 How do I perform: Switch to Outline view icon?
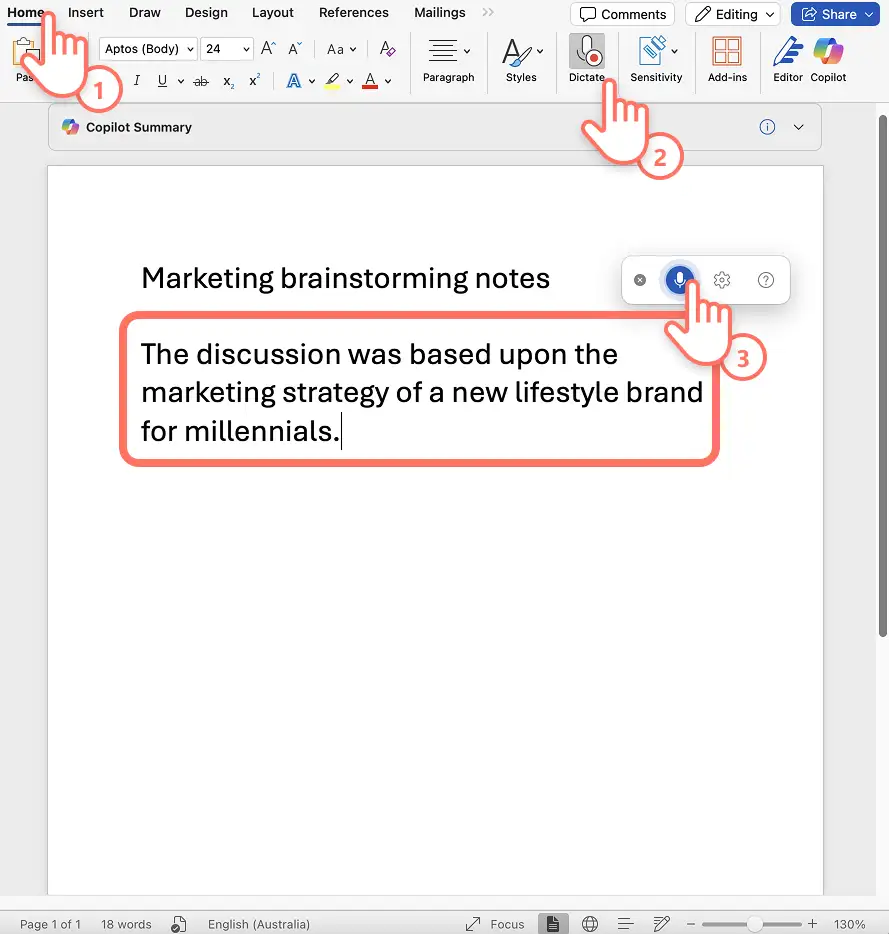coord(626,924)
